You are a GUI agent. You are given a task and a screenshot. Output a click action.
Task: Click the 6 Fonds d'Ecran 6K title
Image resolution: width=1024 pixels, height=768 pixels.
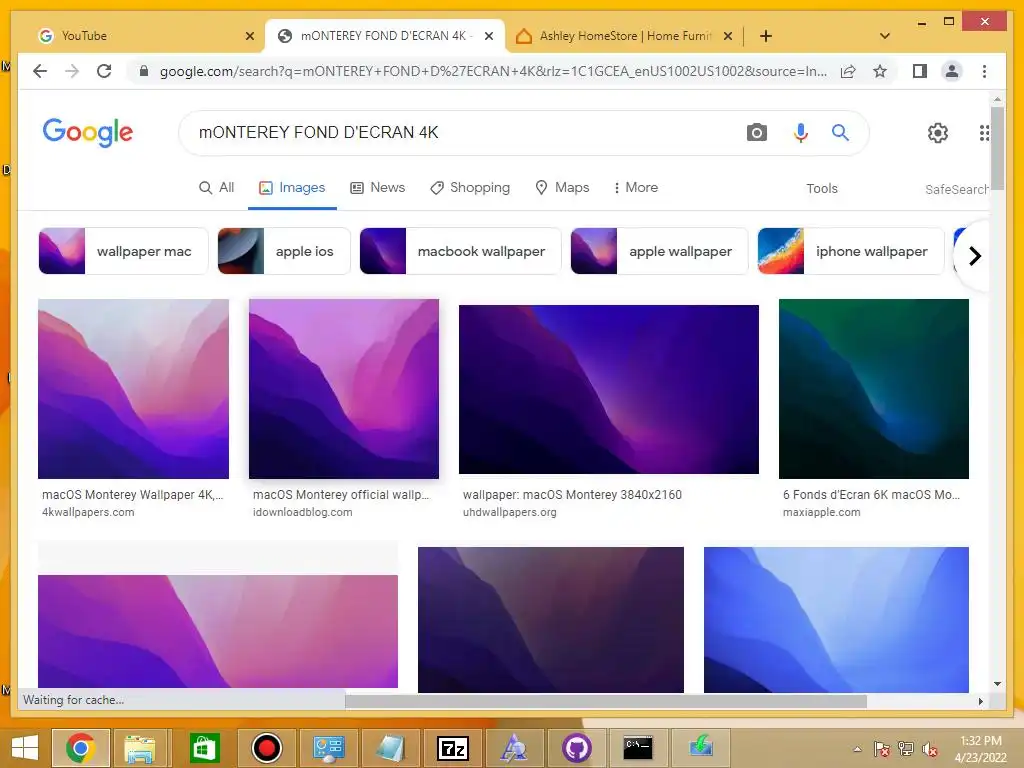pyautogui.click(x=871, y=495)
